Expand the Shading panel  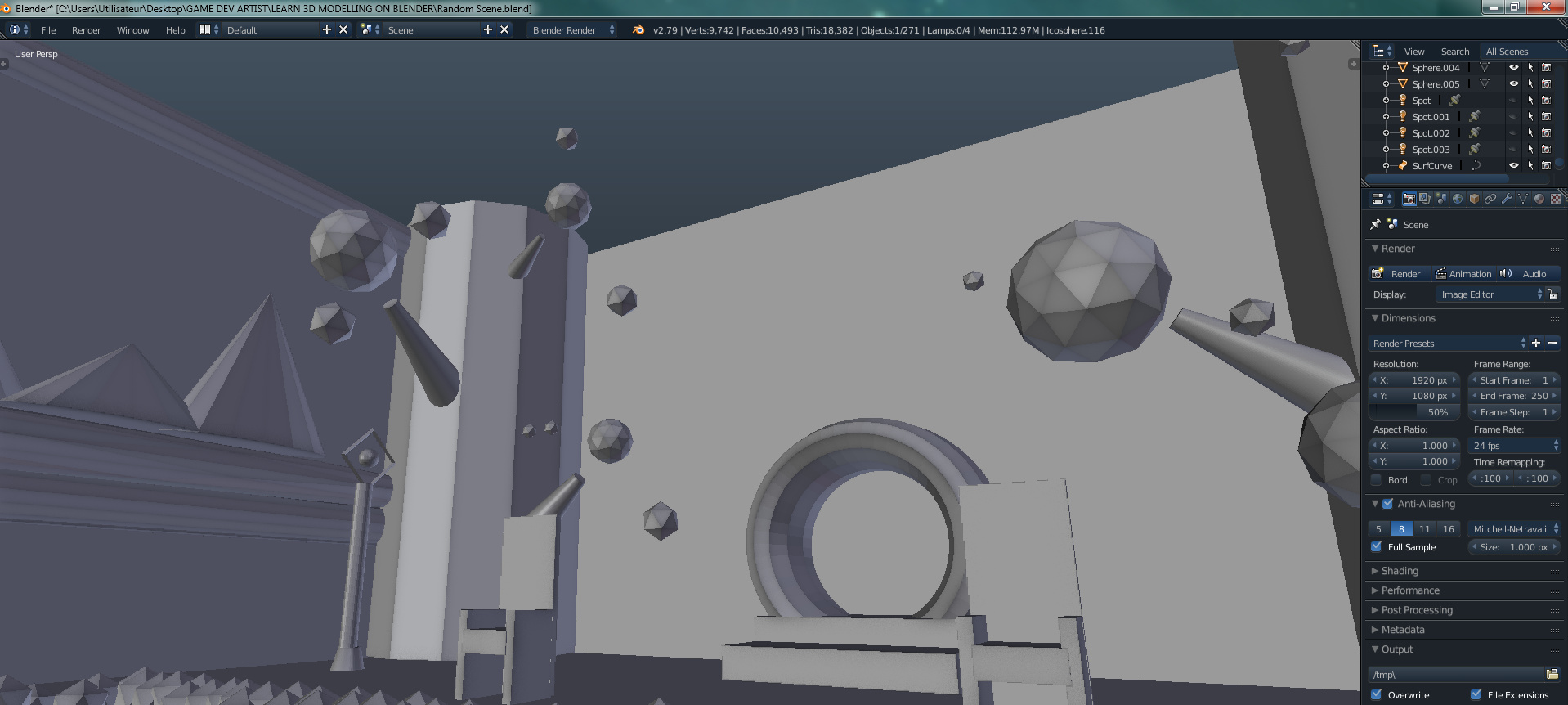(x=1400, y=571)
